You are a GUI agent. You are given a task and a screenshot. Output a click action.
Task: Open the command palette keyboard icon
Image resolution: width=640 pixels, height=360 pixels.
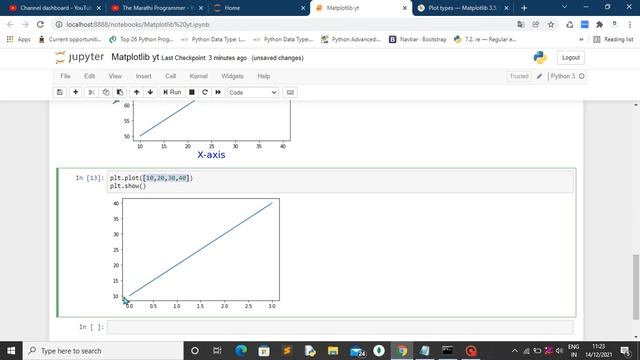coord(290,92)
